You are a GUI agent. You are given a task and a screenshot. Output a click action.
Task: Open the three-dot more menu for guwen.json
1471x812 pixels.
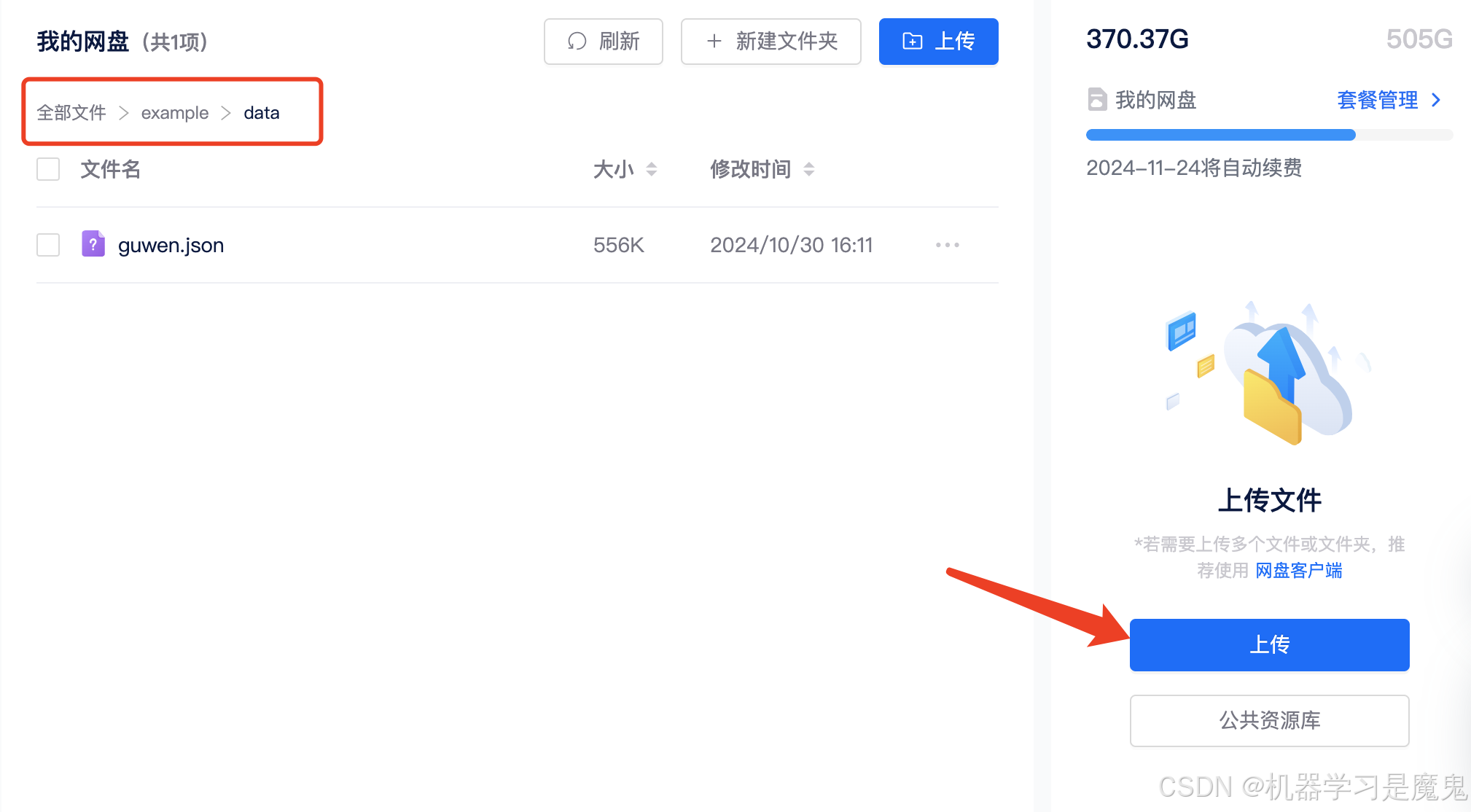pyautogui.click(x=947, y=245)
